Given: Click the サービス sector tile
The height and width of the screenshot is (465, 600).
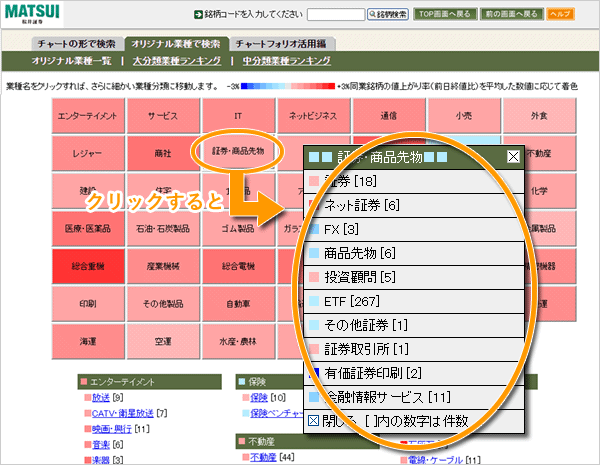Looking at the screenshot, I should 163,116.
